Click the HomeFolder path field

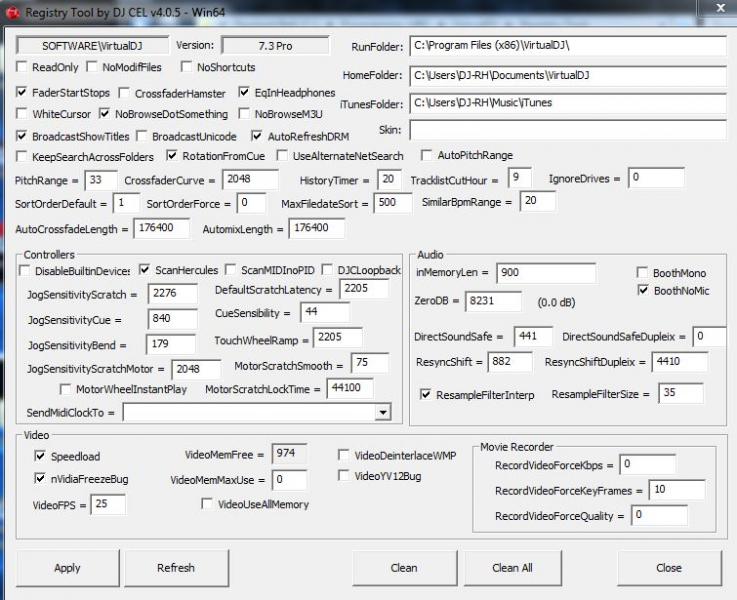coord(568,76)
